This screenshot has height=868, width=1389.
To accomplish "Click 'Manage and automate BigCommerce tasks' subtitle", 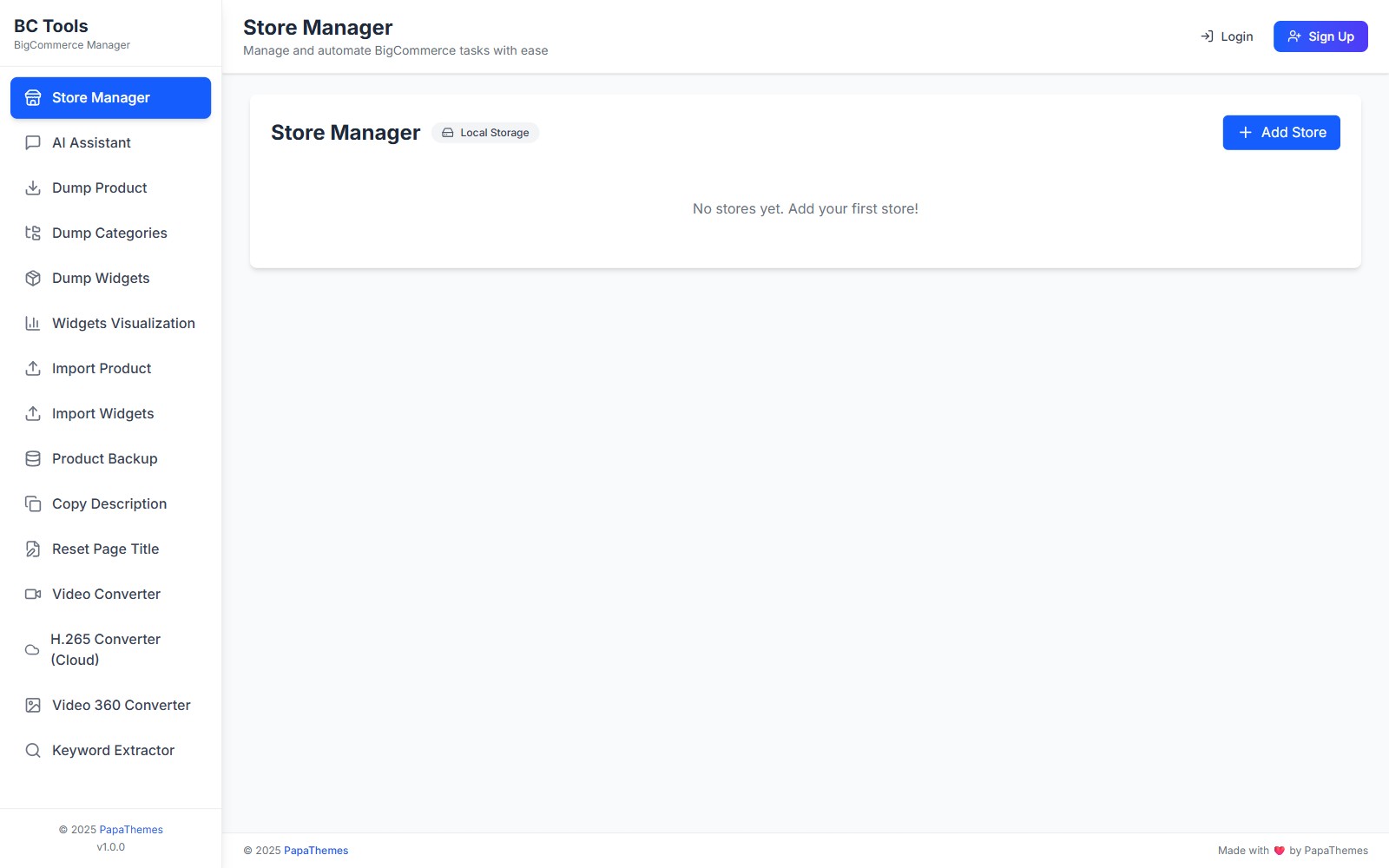I will point(396,50).
